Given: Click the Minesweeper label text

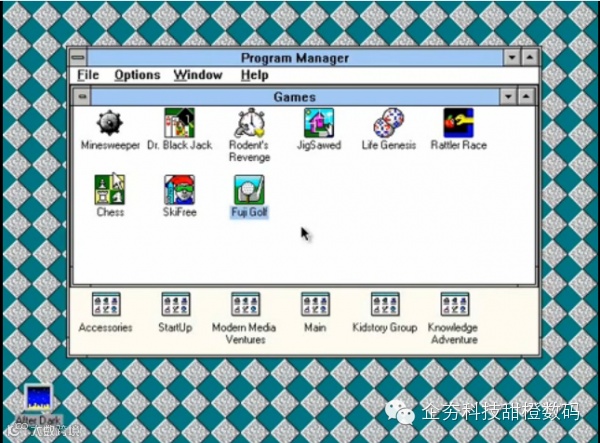Looking at the screenshot, I should [110, 145].
